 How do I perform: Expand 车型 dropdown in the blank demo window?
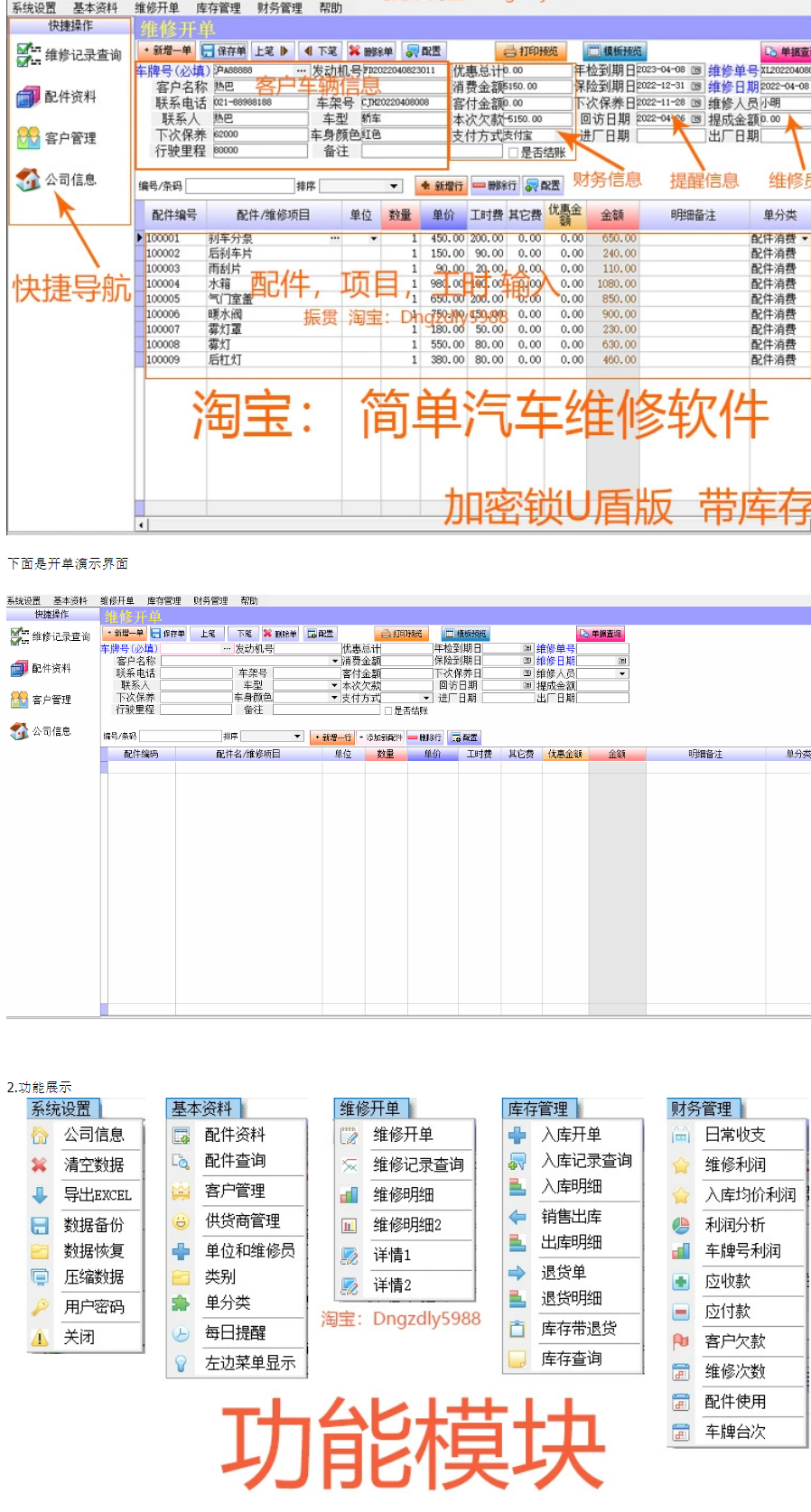click(x=335, y=685)
